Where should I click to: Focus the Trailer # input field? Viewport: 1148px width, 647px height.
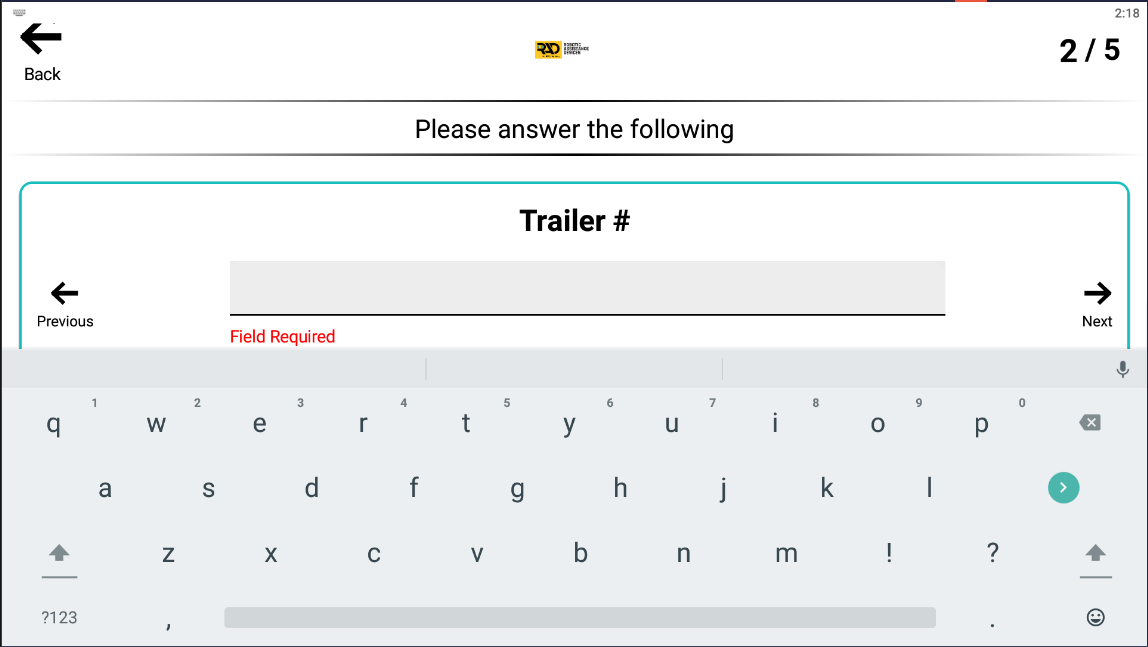[587, 288]
